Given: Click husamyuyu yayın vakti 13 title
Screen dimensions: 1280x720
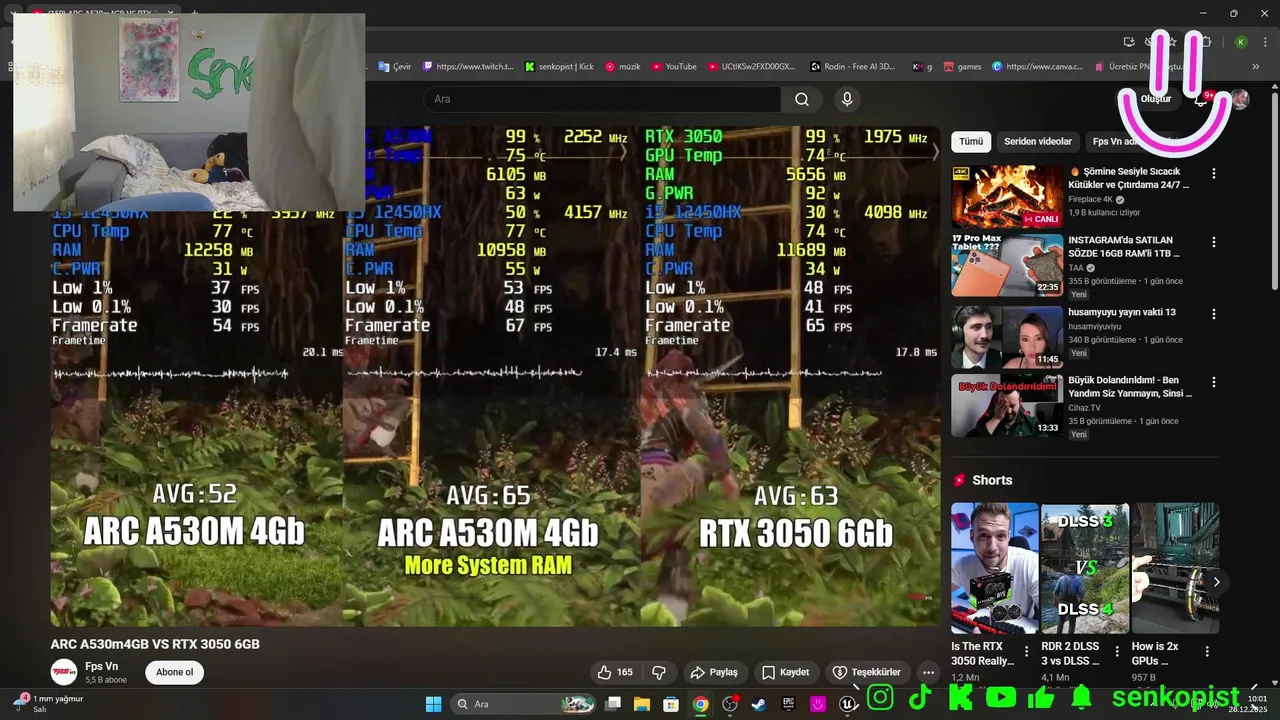Looking at the screenshot, I should click(x=1122, y=312).
